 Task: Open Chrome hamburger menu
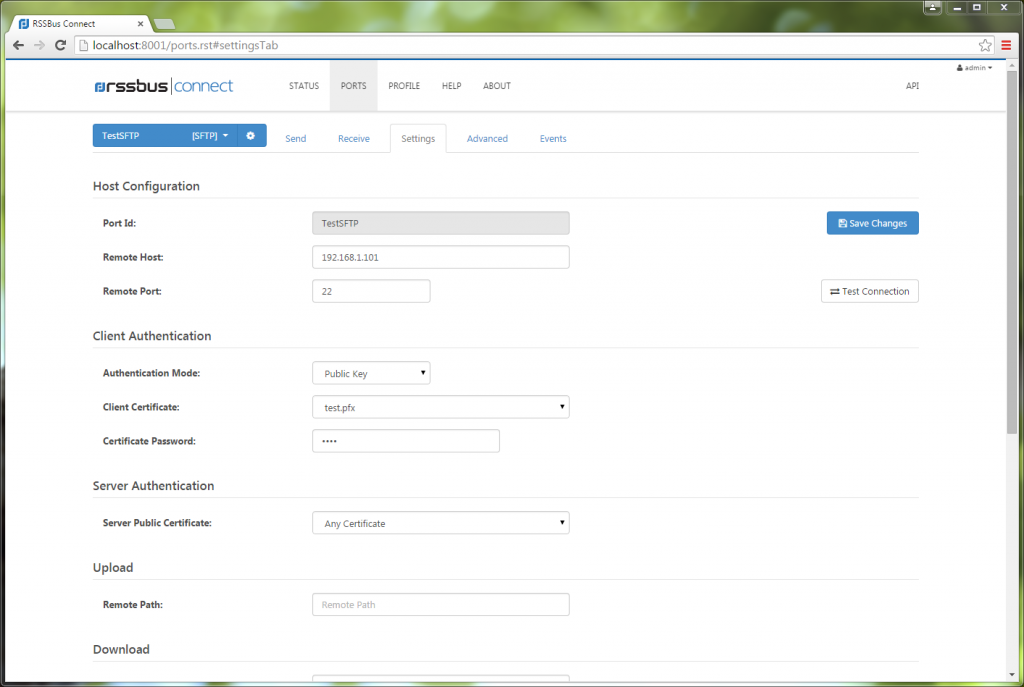1006,45
